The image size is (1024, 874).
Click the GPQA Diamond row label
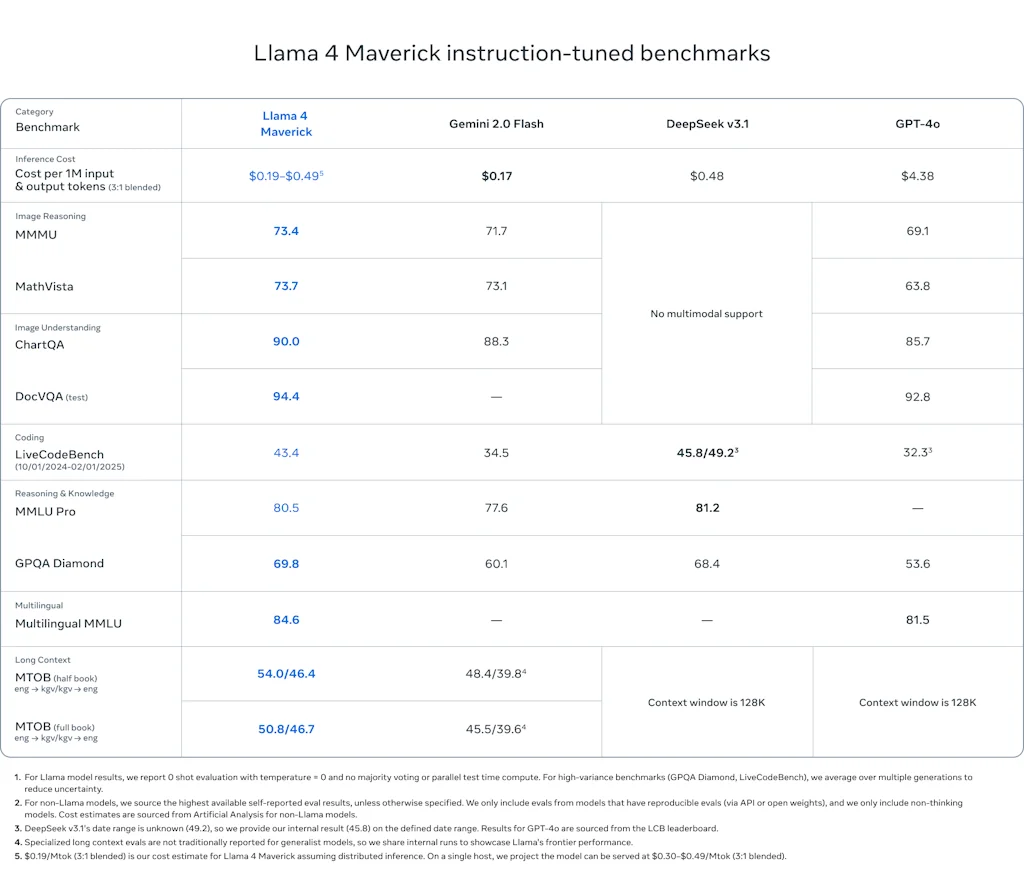tap(59, 563)
